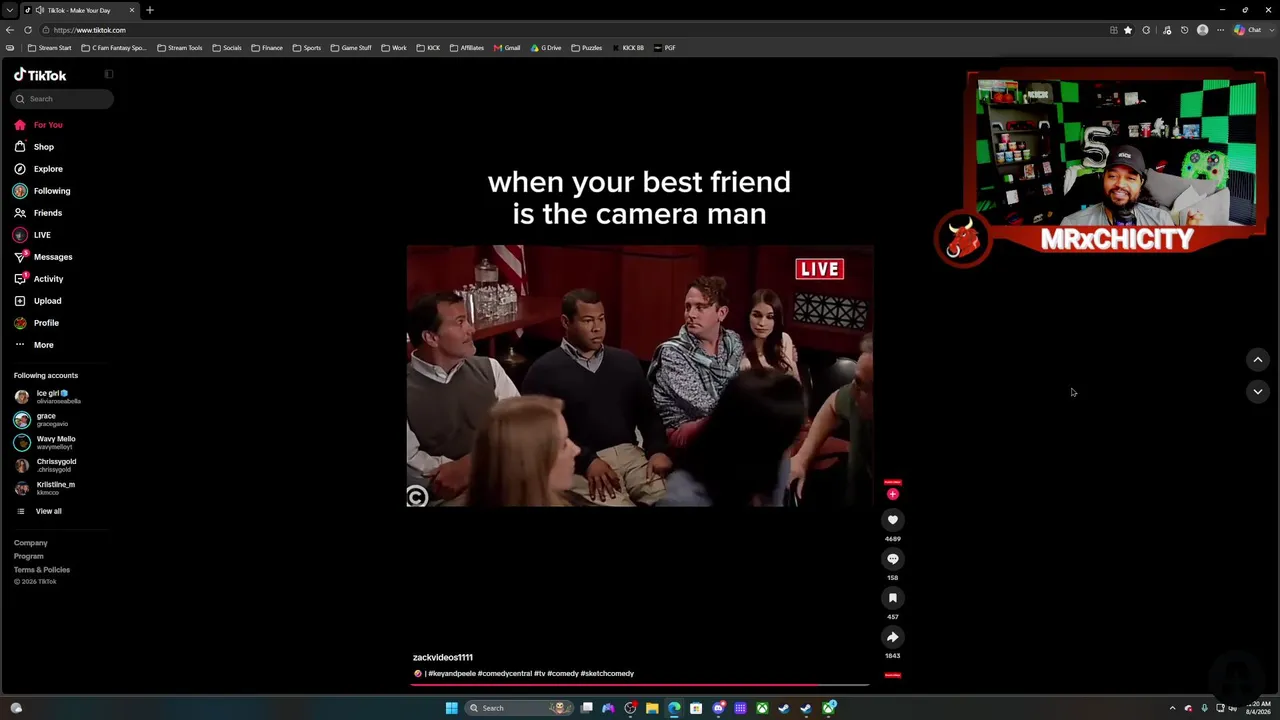Image resolution: width=1280 pixels, height=720 pixels.
Task: Open the Activity notifications
Action: (38, 279)
